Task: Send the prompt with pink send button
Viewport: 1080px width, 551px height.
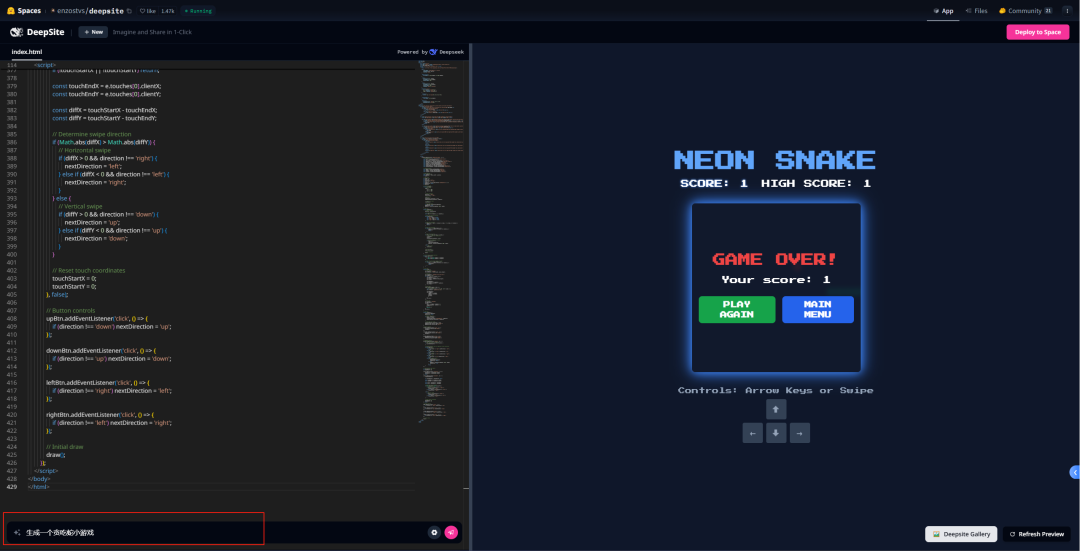Action: [451, 532]
